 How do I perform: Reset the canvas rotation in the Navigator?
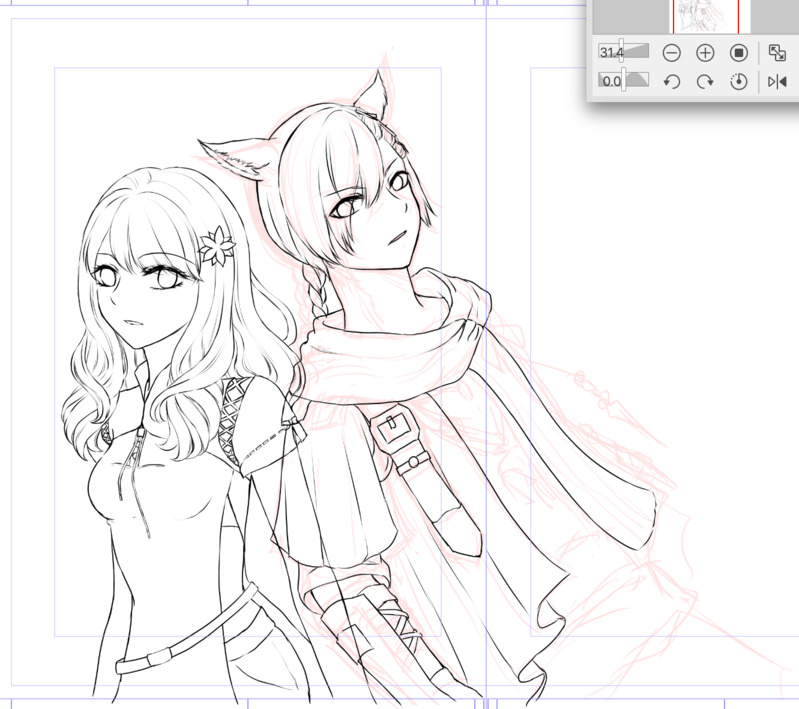(739, 82)
